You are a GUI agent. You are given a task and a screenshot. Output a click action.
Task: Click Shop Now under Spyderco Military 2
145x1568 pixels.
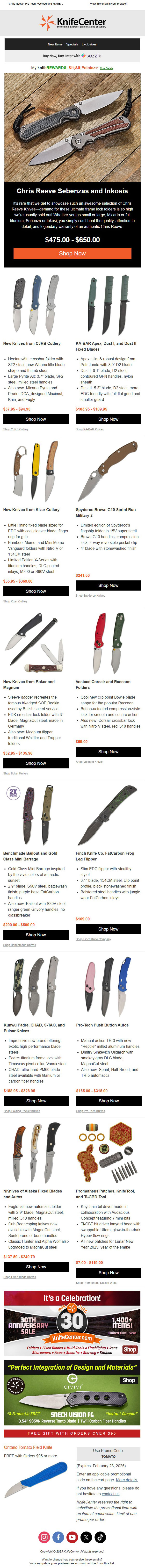point(109,585)
